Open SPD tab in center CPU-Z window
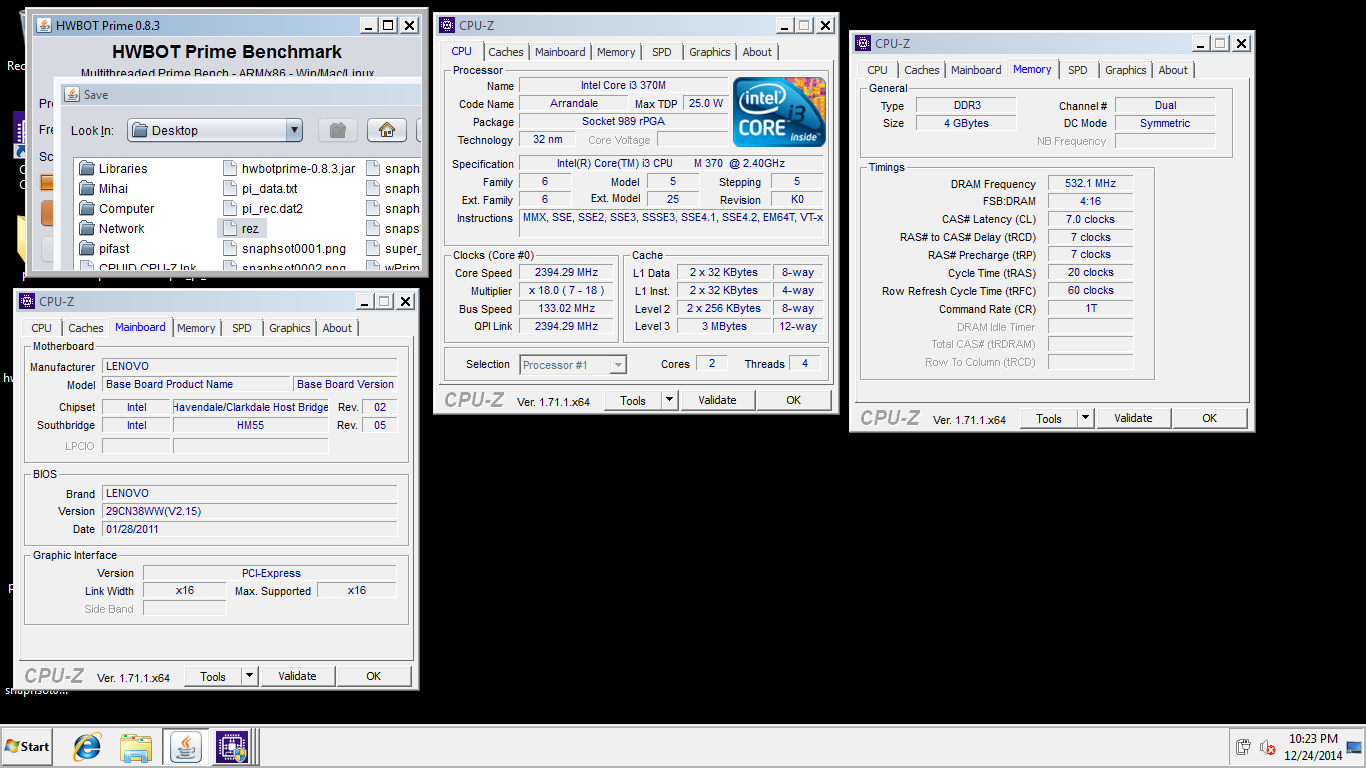Image resolution: width=1366 pixels, height=768 pixels. (662, 52)
